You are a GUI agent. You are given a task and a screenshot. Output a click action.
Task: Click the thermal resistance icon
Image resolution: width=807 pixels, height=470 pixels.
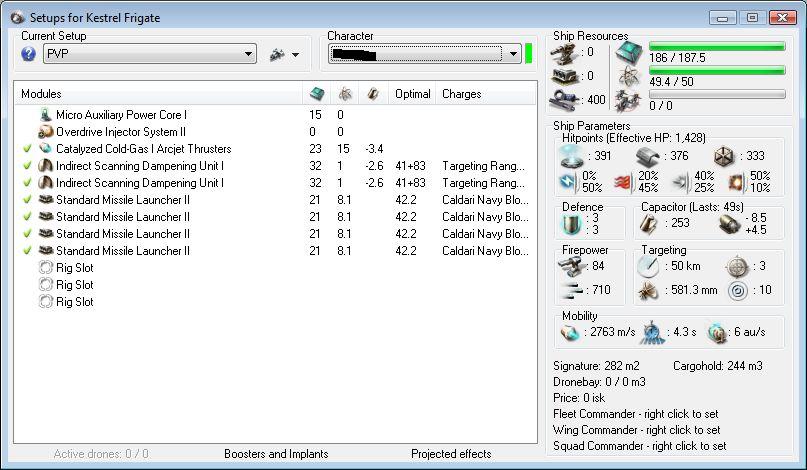624,182
